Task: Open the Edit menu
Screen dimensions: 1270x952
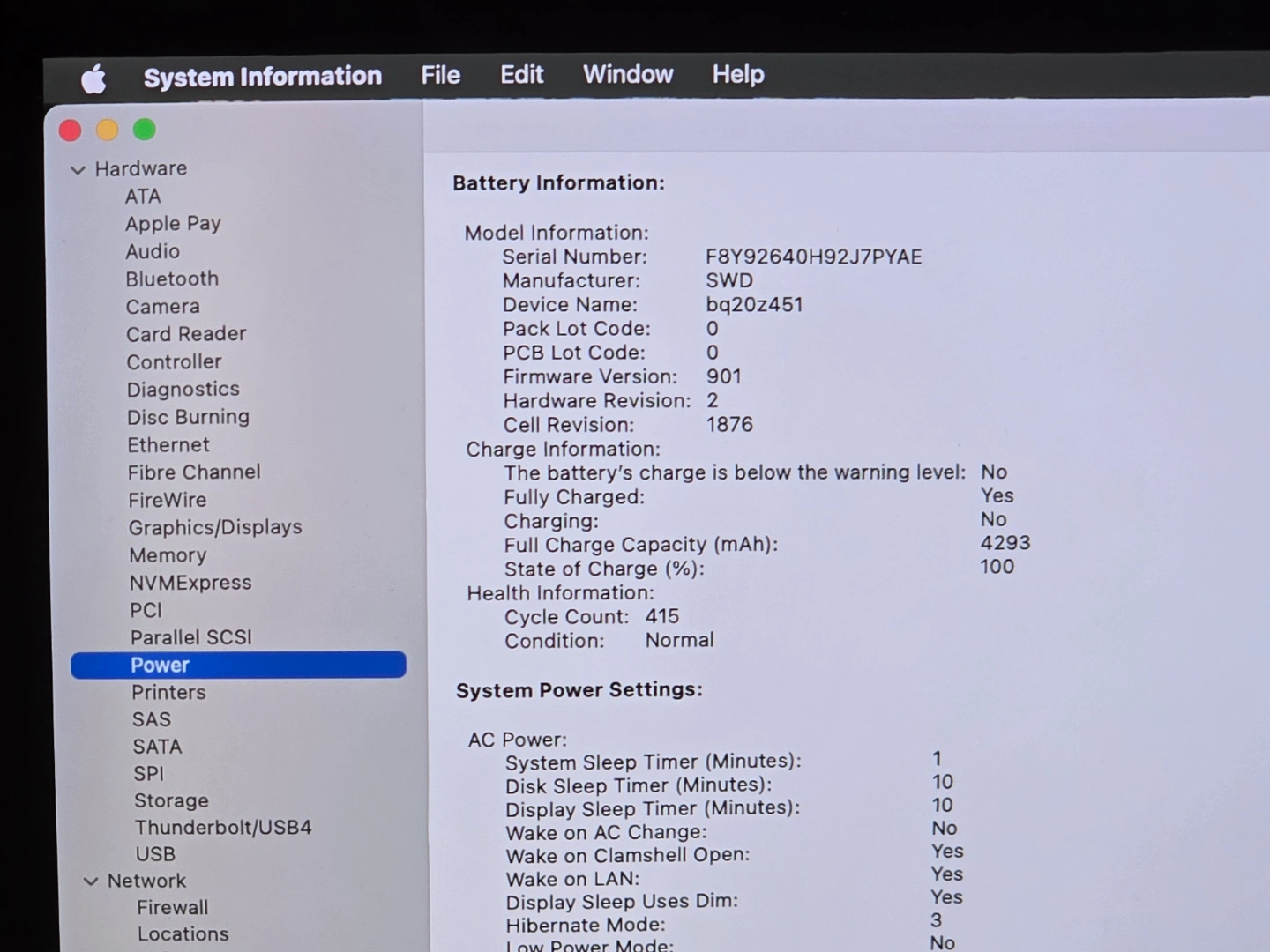Action: (x=522, y=74)
